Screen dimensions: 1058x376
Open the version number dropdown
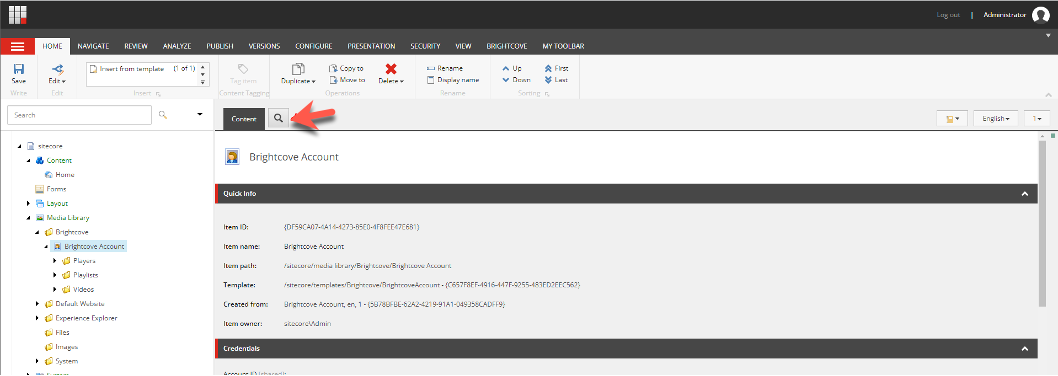click(x=1037, y=118)
